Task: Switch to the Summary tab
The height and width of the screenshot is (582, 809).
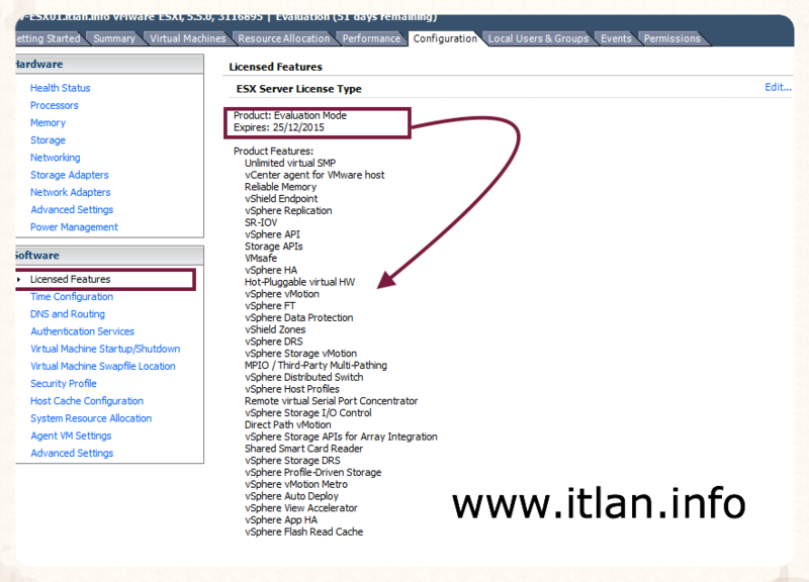Action: (114, 39)
